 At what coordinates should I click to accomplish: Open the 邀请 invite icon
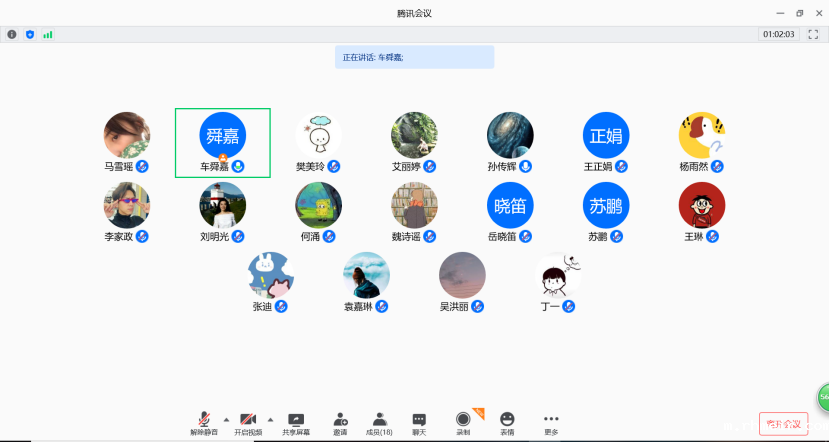(340, 422)
